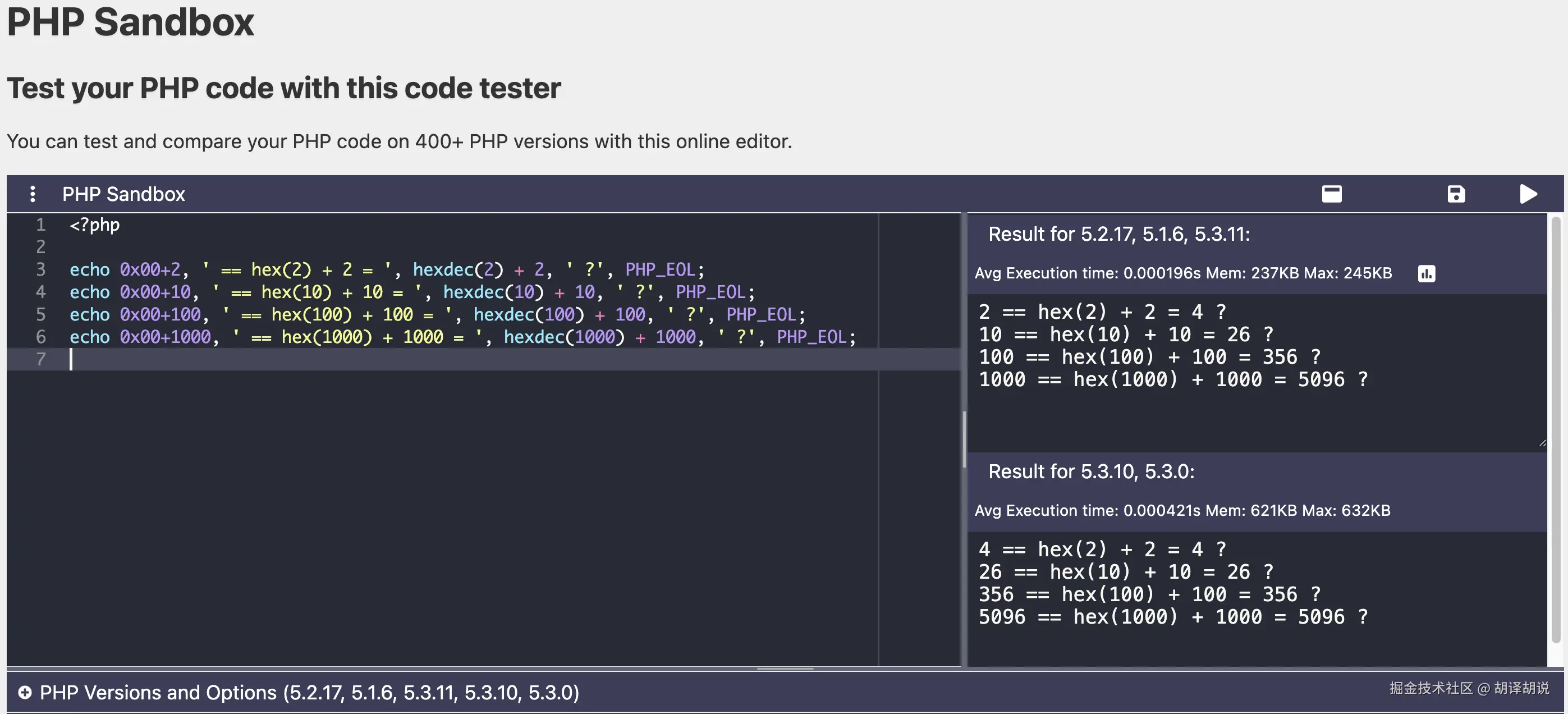This screenshot has width=1568, height=714.
Task: Click line number 3 in gutter
Action: pos(41,269)
